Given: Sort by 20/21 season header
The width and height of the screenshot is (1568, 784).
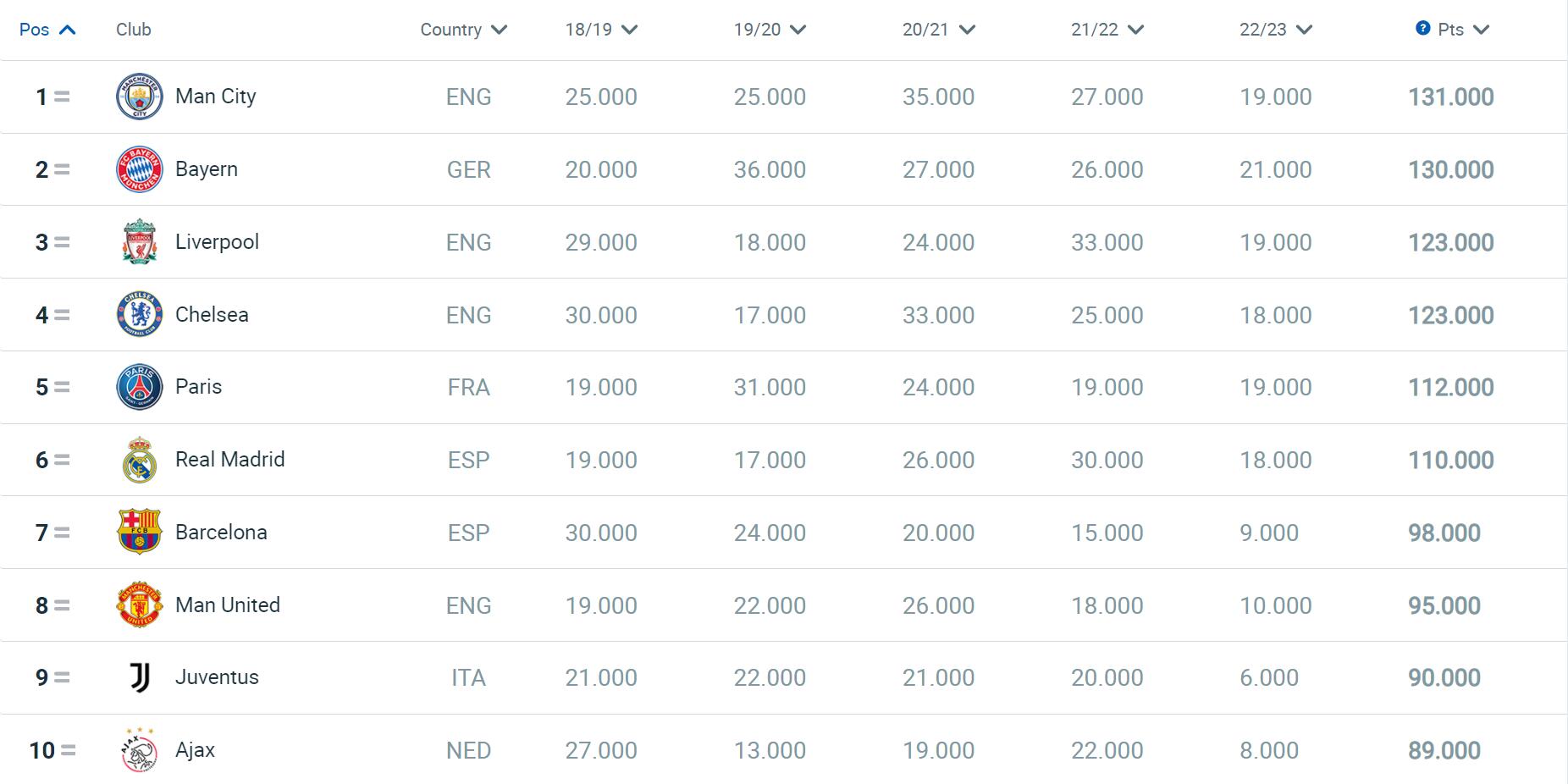Looking at the screenshot, I should tap(937, 30).
